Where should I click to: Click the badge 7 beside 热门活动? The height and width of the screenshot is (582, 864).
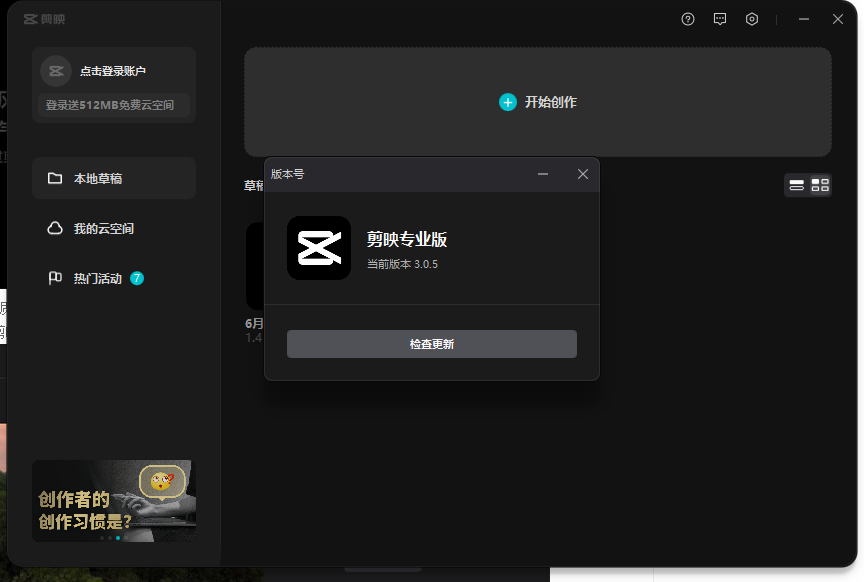[137, 278]
